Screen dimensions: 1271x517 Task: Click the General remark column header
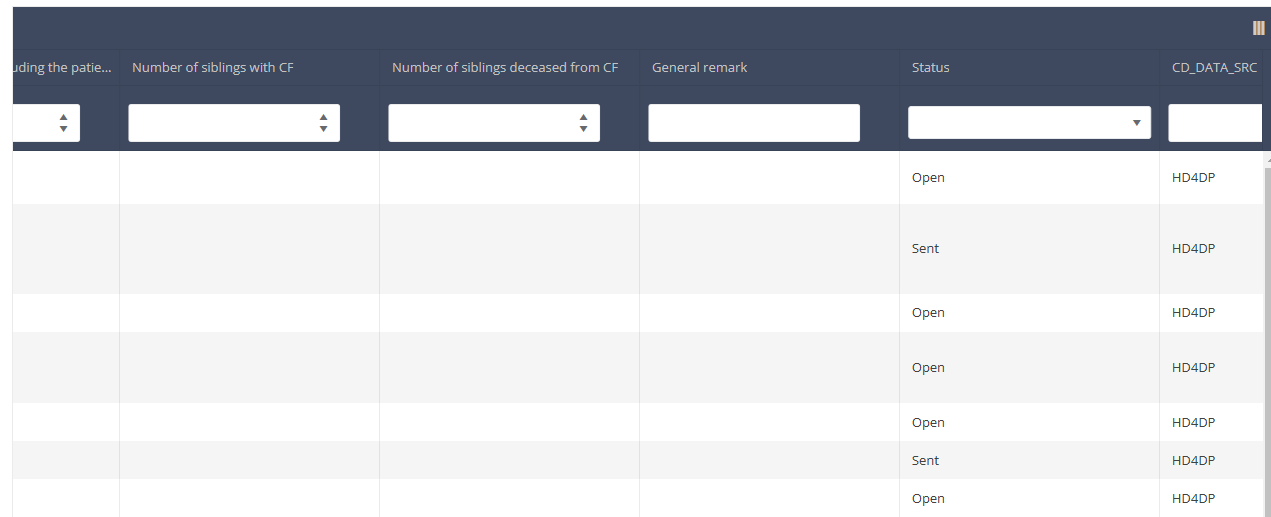point(699,68)
